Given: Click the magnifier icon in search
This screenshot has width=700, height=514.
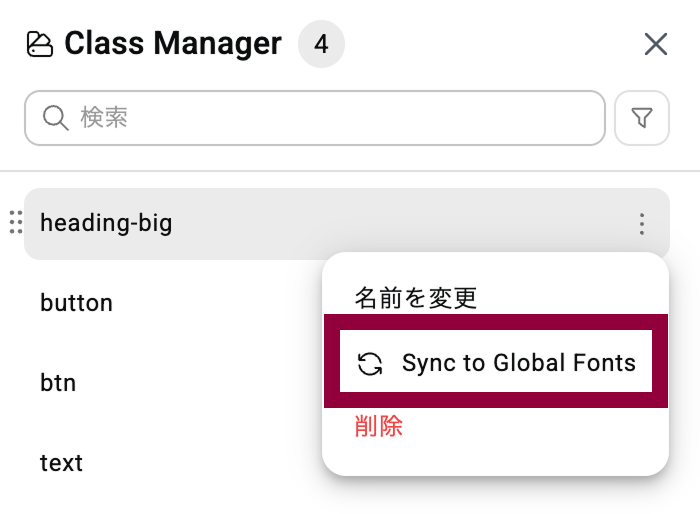Looking at the screenshot, I should (55, 119).
